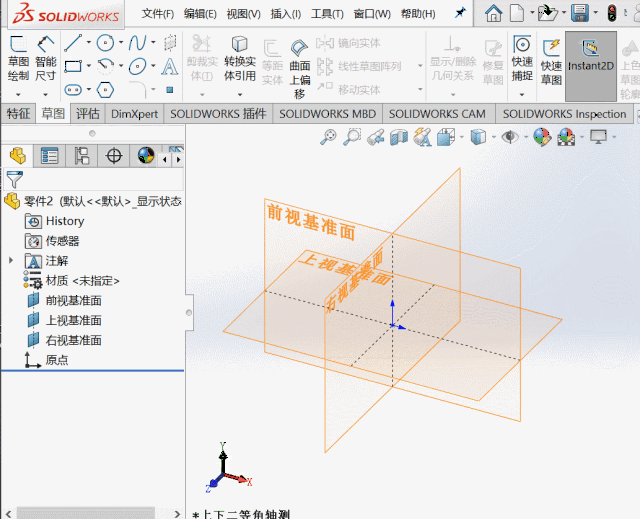640x519 pixels.
Task: Click View Settings monitor icon
Action: [598, 137]
